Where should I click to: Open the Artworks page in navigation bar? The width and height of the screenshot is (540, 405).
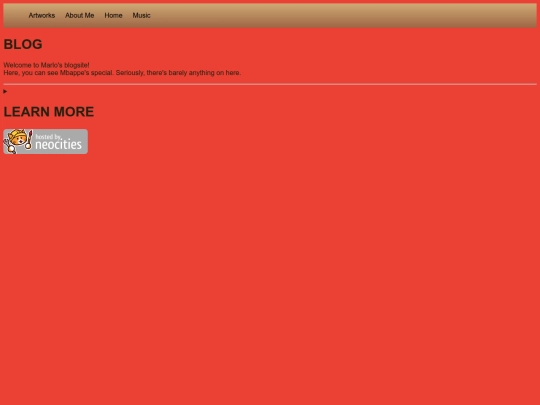(42, 15)
